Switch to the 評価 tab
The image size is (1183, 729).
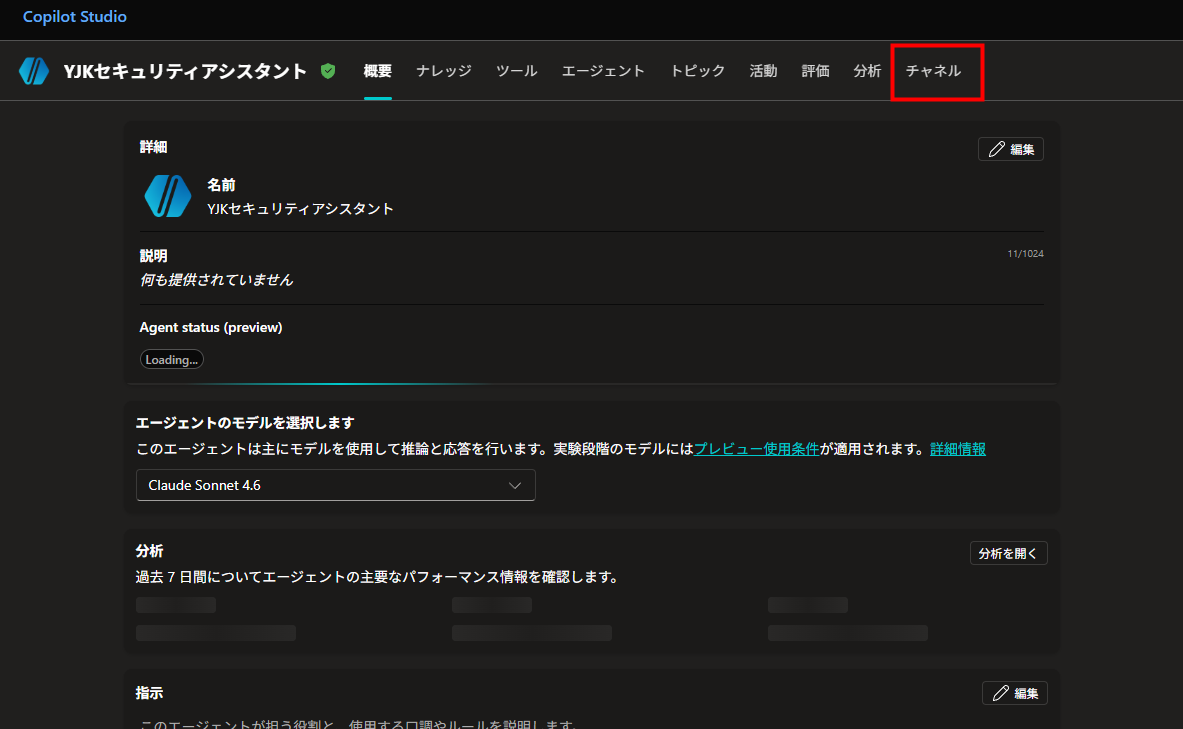(815, 71)
